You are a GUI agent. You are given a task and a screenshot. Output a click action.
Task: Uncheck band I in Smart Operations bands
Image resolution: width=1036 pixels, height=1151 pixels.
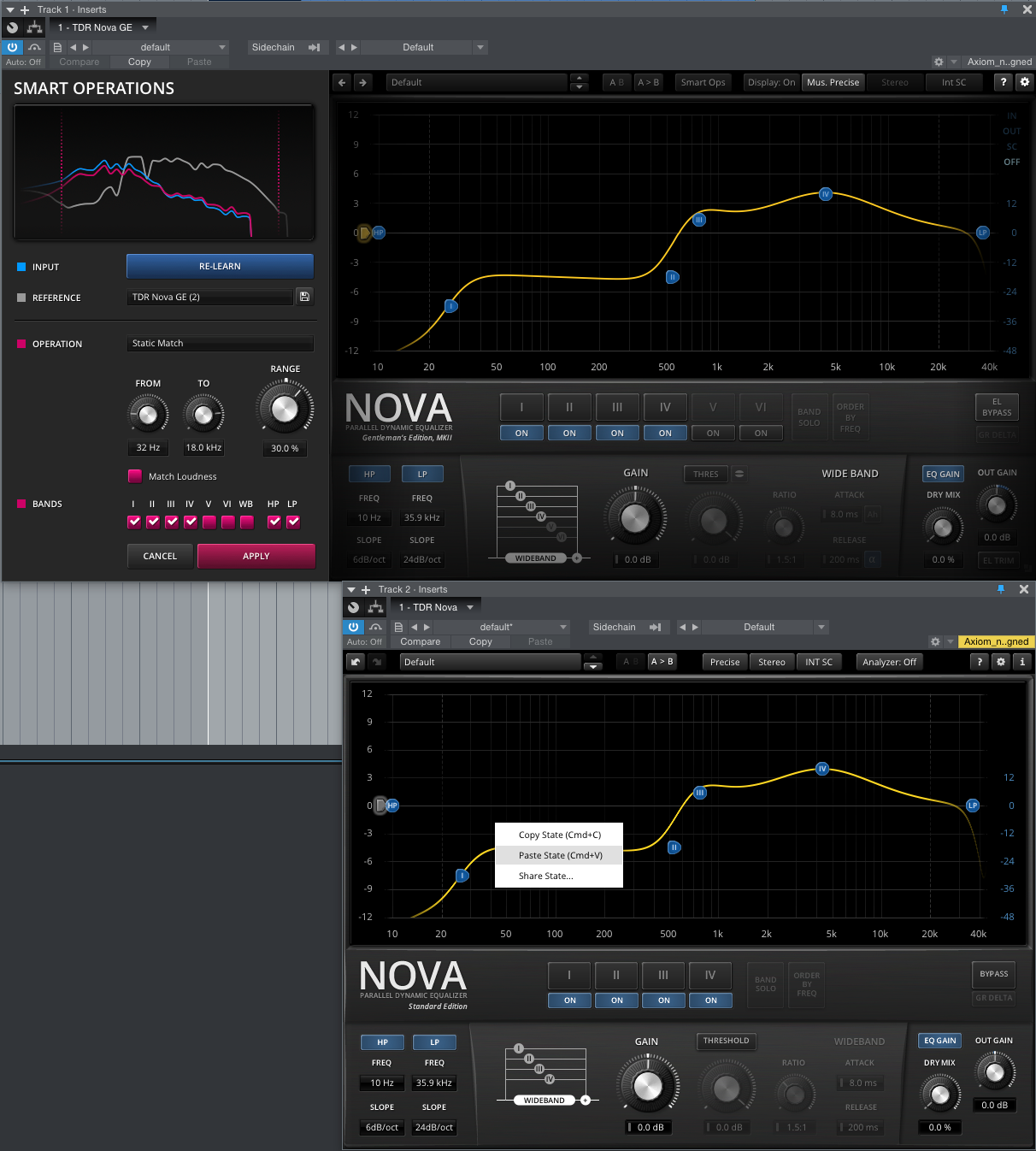tap(134, 522)
